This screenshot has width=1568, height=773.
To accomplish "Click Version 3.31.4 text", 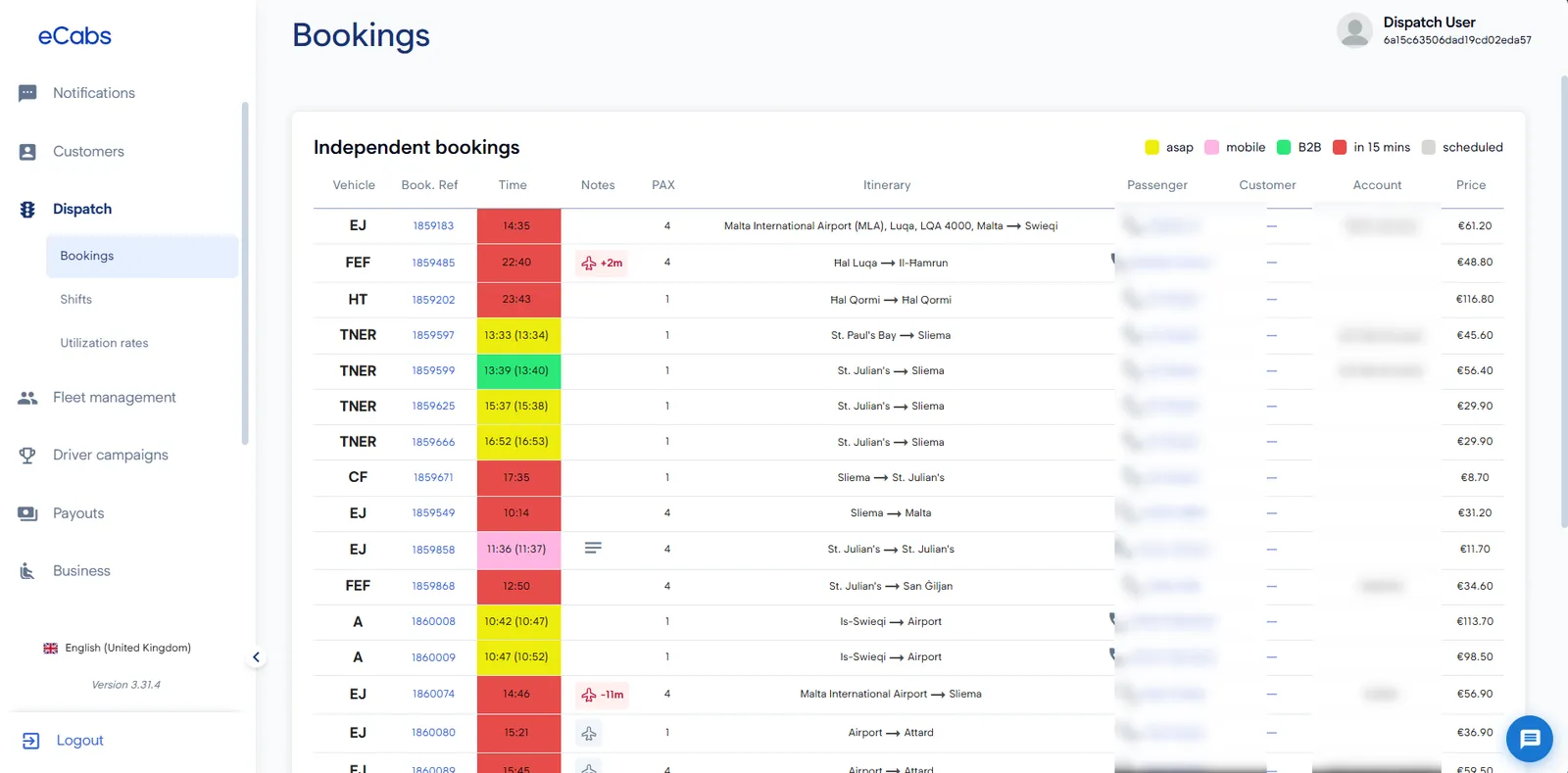I will 126,686.
